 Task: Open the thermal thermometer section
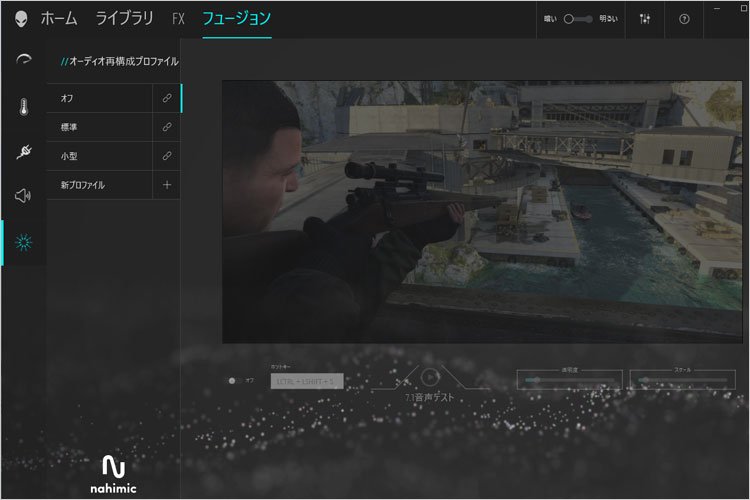[x=23, y=106]
